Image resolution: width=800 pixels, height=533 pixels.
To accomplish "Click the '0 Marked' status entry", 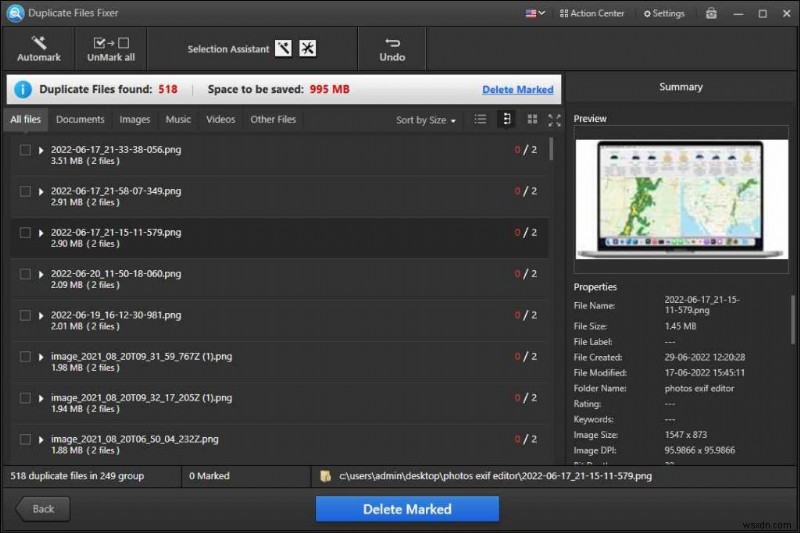I will point(209,476).
